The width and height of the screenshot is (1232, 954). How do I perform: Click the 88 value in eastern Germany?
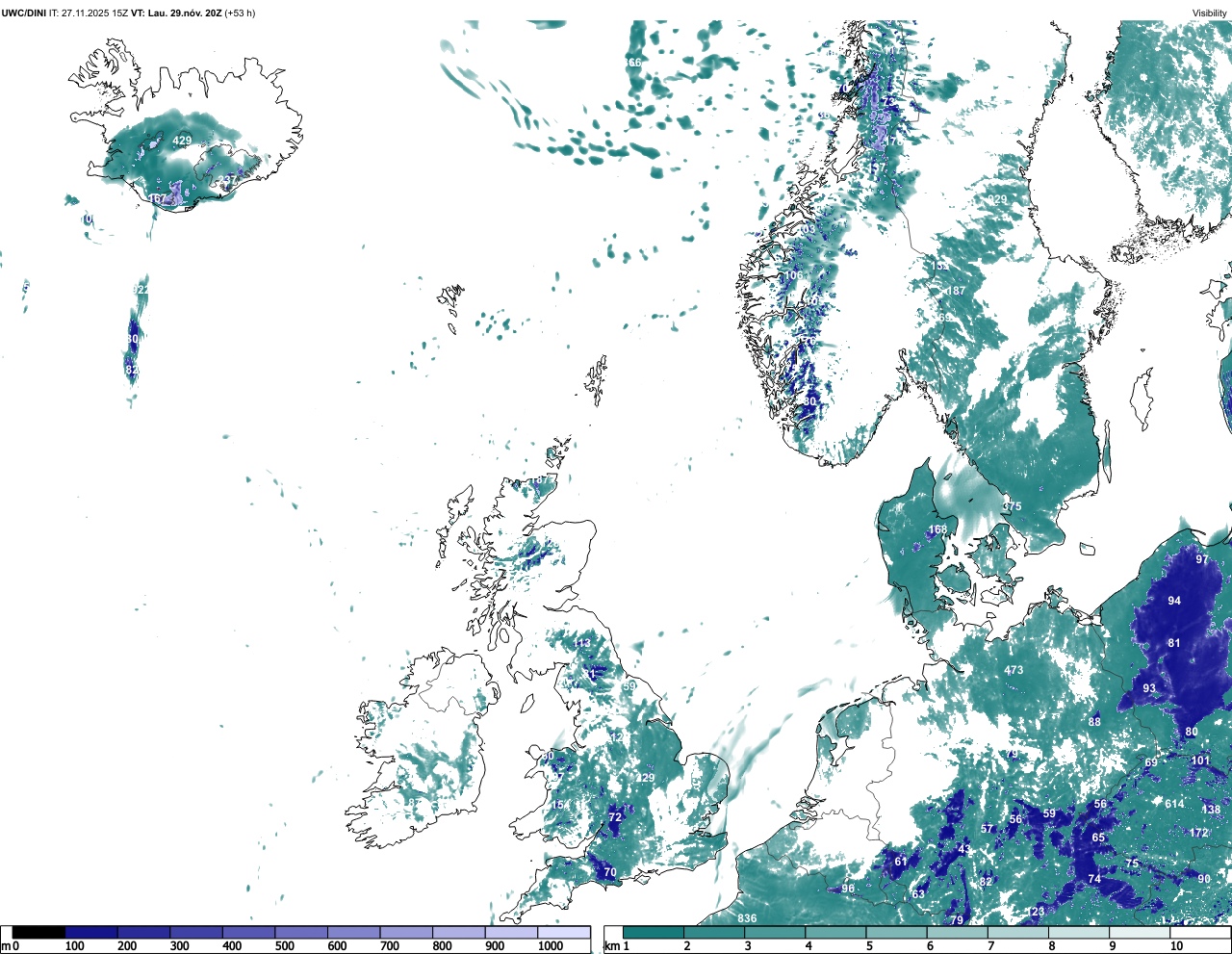coord(1094,722)
